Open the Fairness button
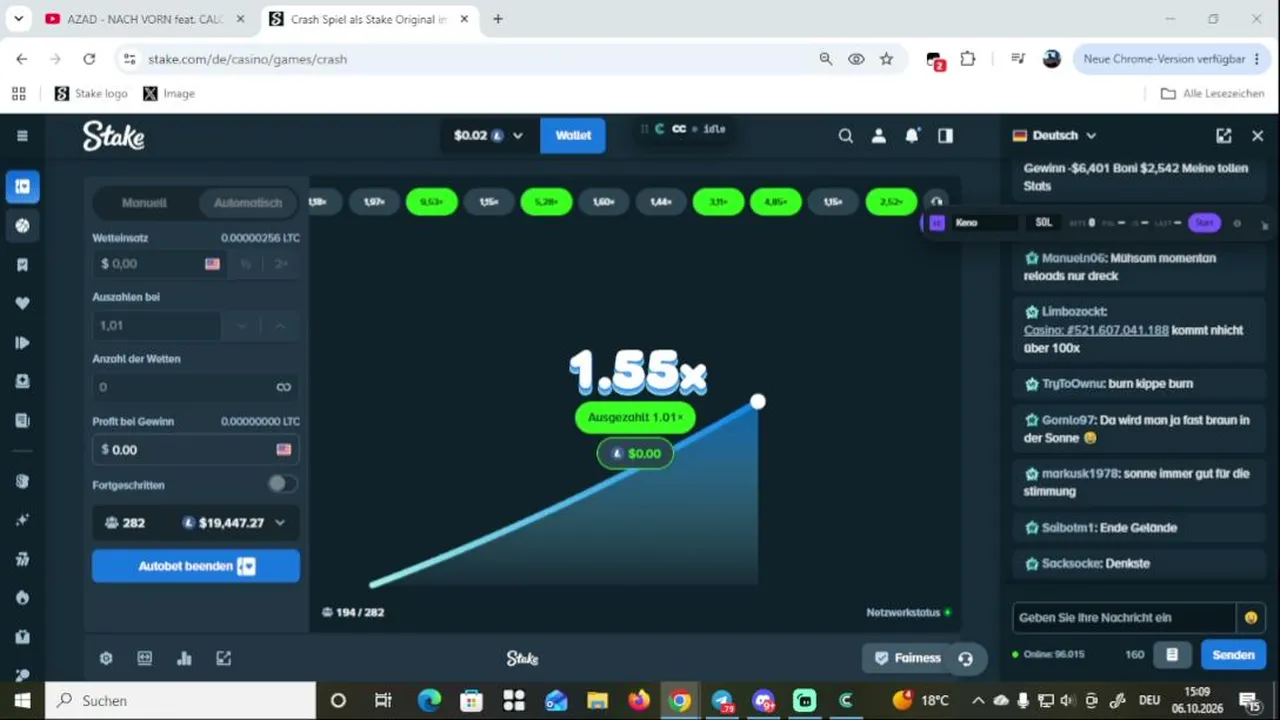 click(x=907, y=658)
